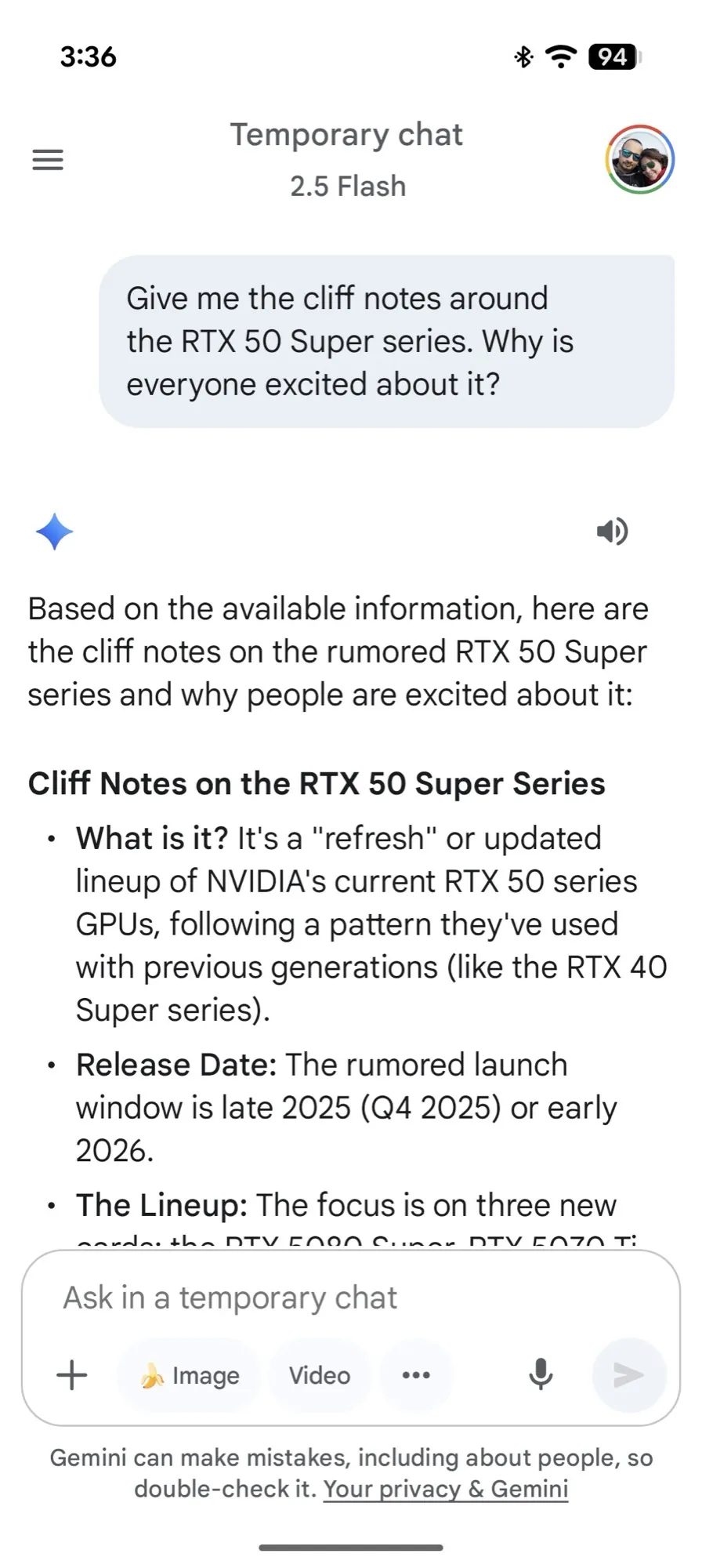Screen dimensions: 702x1568
Task: Tap the battery indicator showing 94
Action: tap(616, 56)
